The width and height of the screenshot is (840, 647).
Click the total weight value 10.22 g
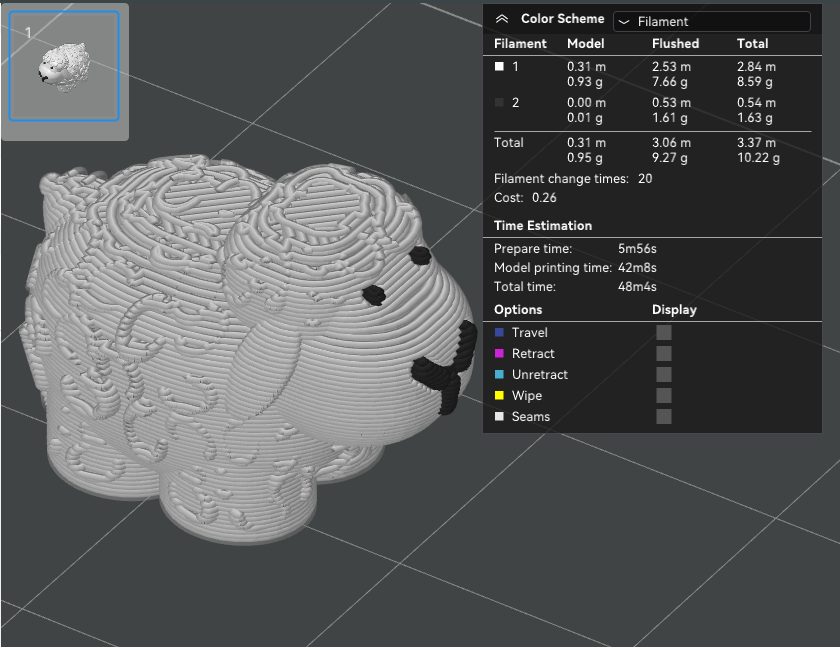click(x=759, y=157)
